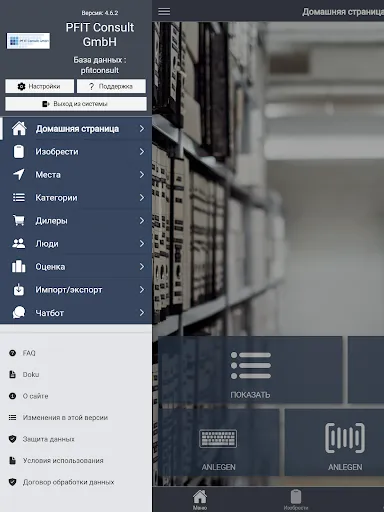Open Импорт/экспорт menu entry text
The width and height of the screenshot is (384, 512).
tap(69, 290)
